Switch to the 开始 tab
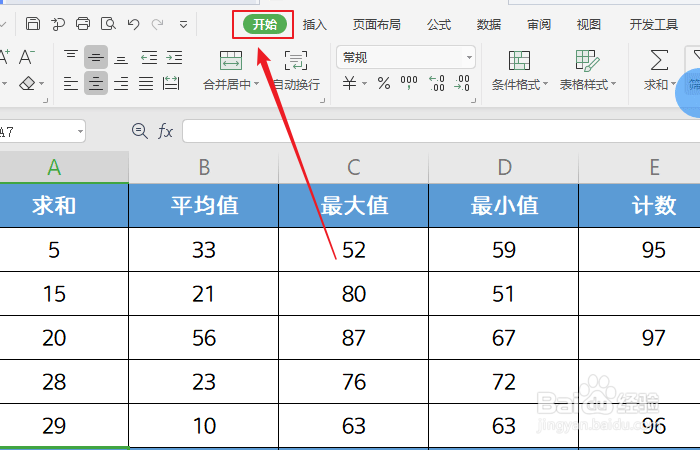 pyautogui.click(x=265, y=24)
